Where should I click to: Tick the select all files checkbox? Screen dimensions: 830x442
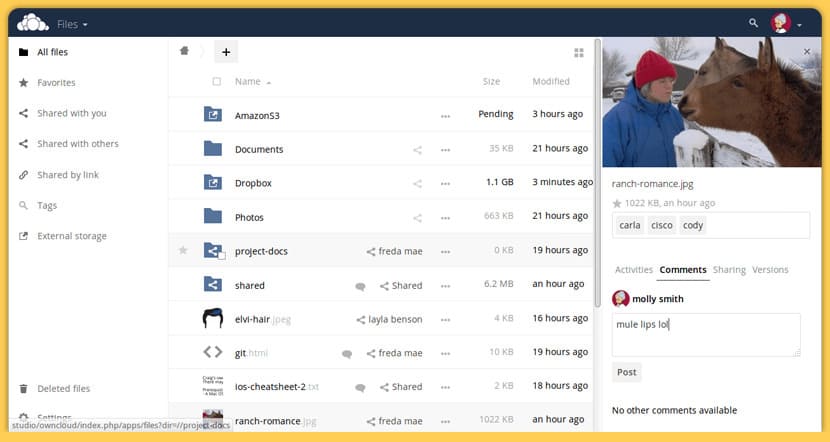tap(216, 82)
